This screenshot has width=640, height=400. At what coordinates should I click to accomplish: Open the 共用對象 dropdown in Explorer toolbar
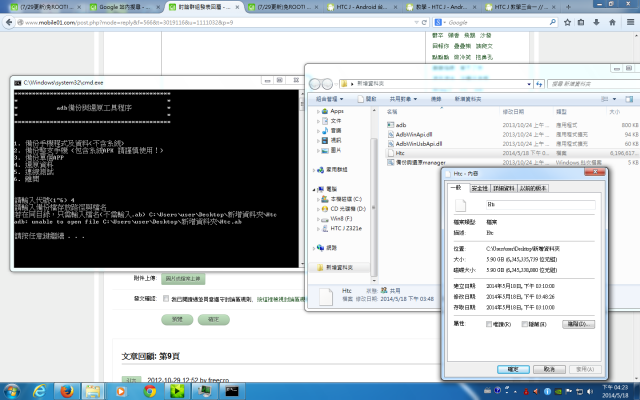[403, 99]
